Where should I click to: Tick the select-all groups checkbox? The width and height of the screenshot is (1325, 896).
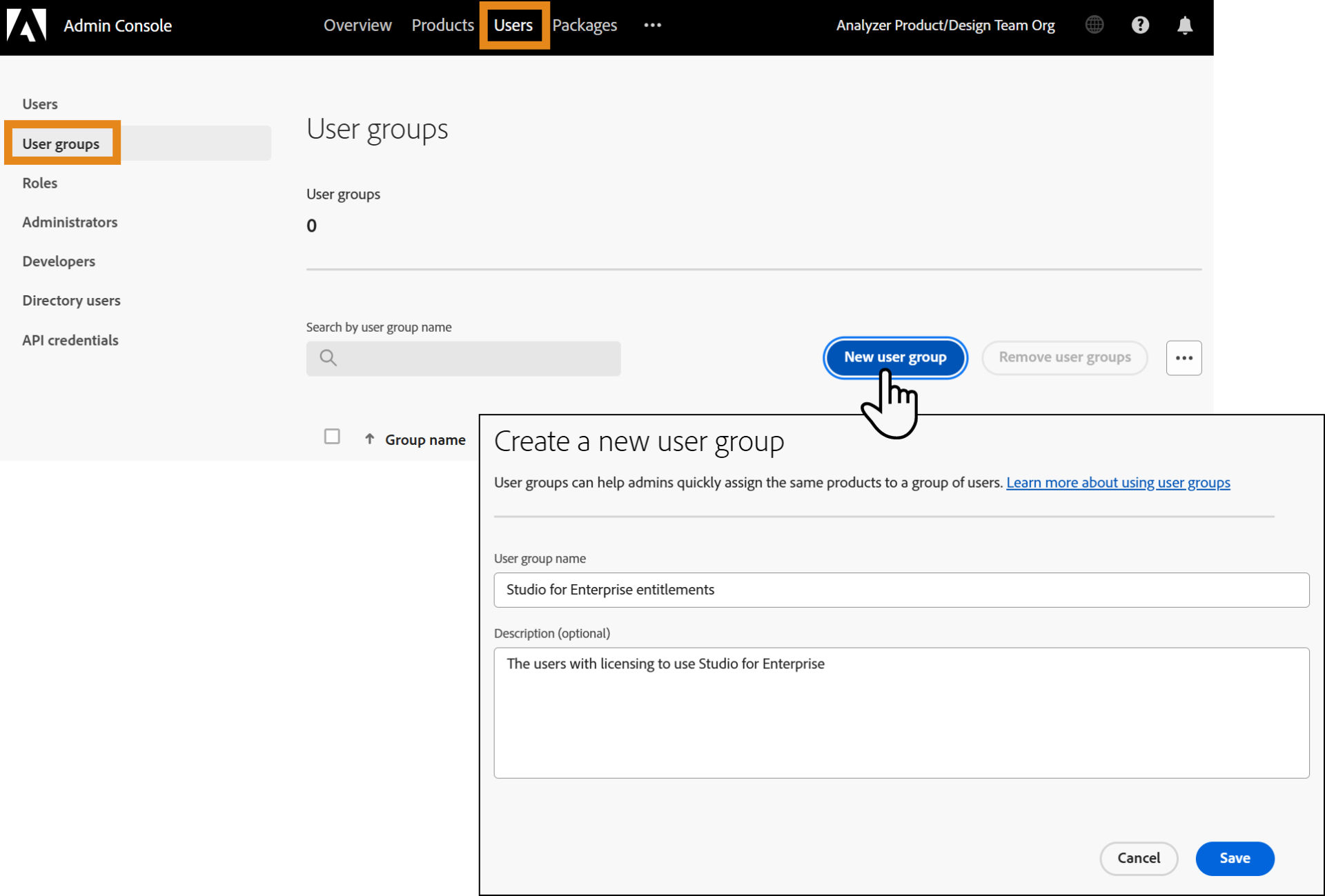tap(332, 437)
